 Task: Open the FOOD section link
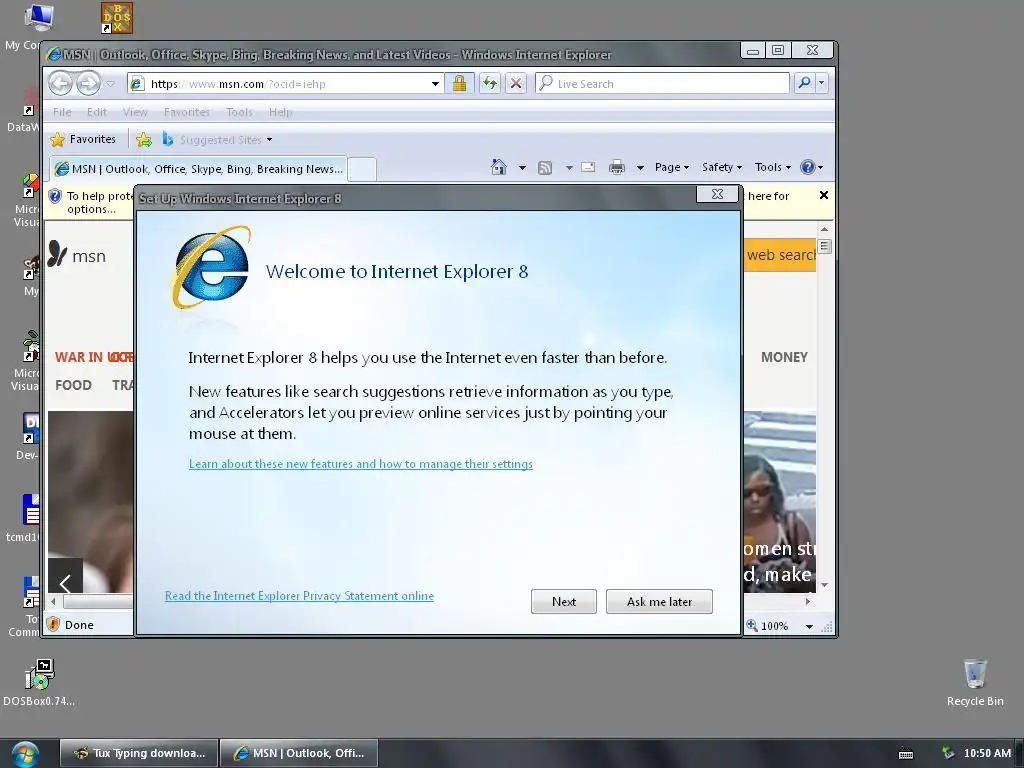73,385
